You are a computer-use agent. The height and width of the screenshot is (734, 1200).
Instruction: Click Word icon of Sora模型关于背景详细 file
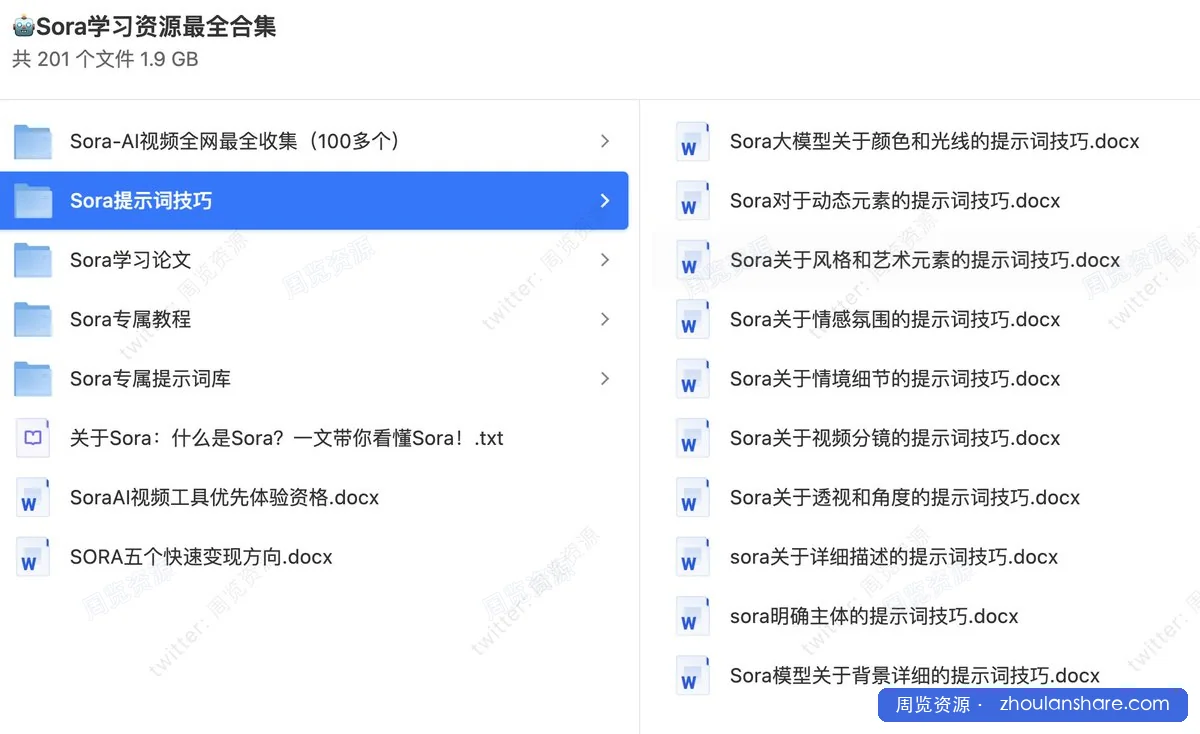click(x=692, y=675)
